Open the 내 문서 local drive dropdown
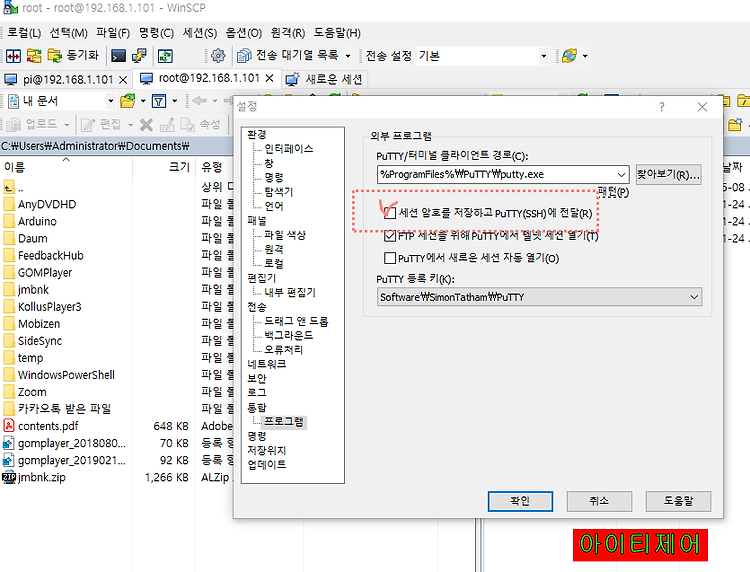This screenshot has height=572, width=750. click(61, 101)
